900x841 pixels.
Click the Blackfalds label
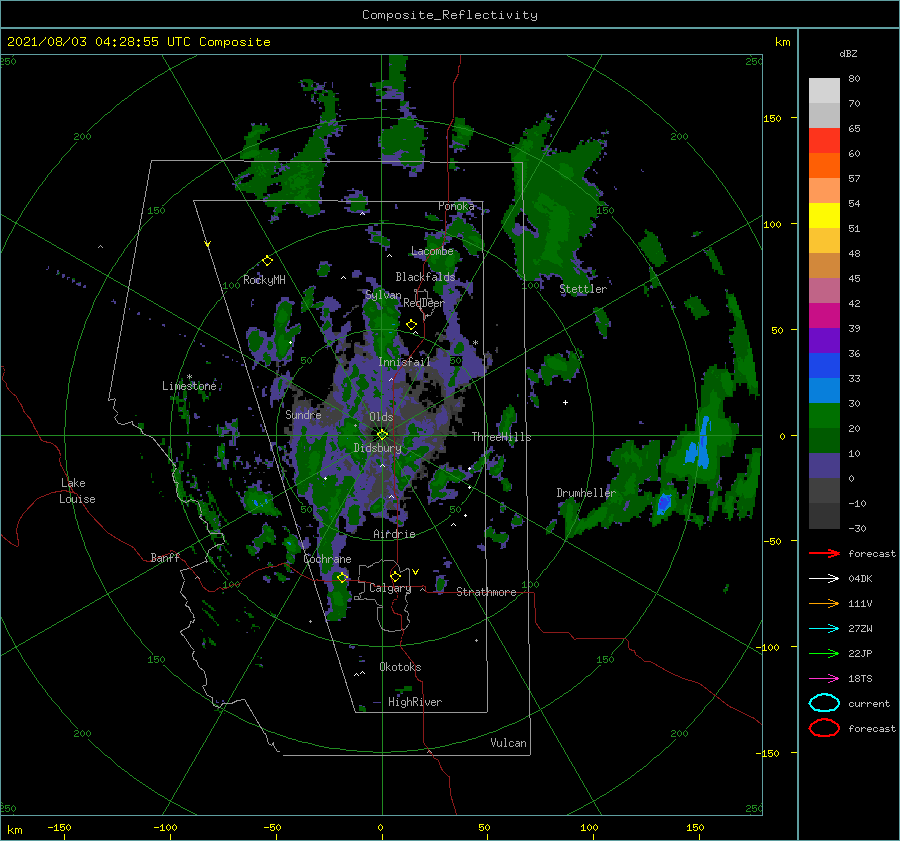[x=425, y=277]
